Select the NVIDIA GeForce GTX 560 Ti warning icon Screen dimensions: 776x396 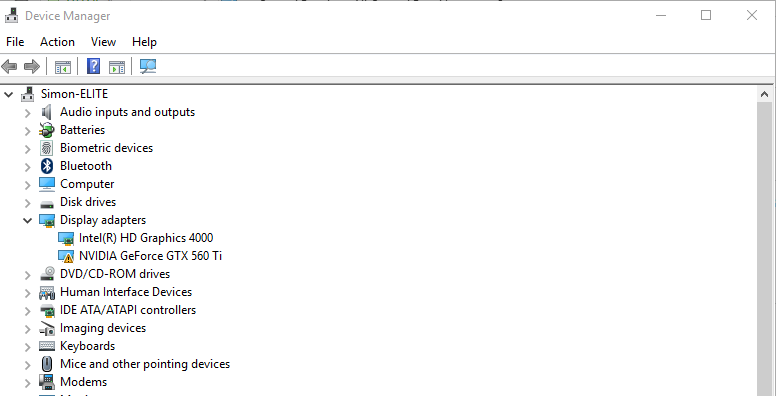pos(66,256)
